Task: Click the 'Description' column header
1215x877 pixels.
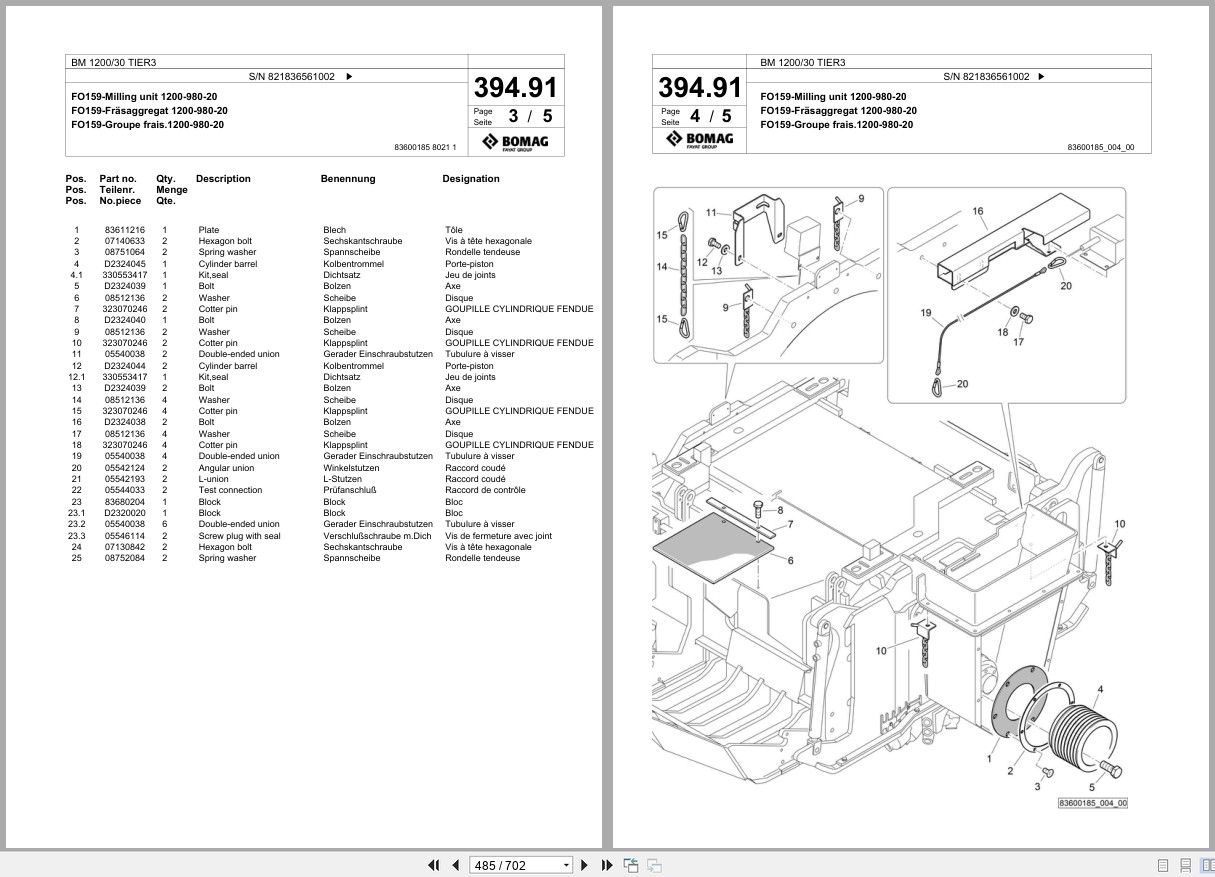Action: pos(223,179)
